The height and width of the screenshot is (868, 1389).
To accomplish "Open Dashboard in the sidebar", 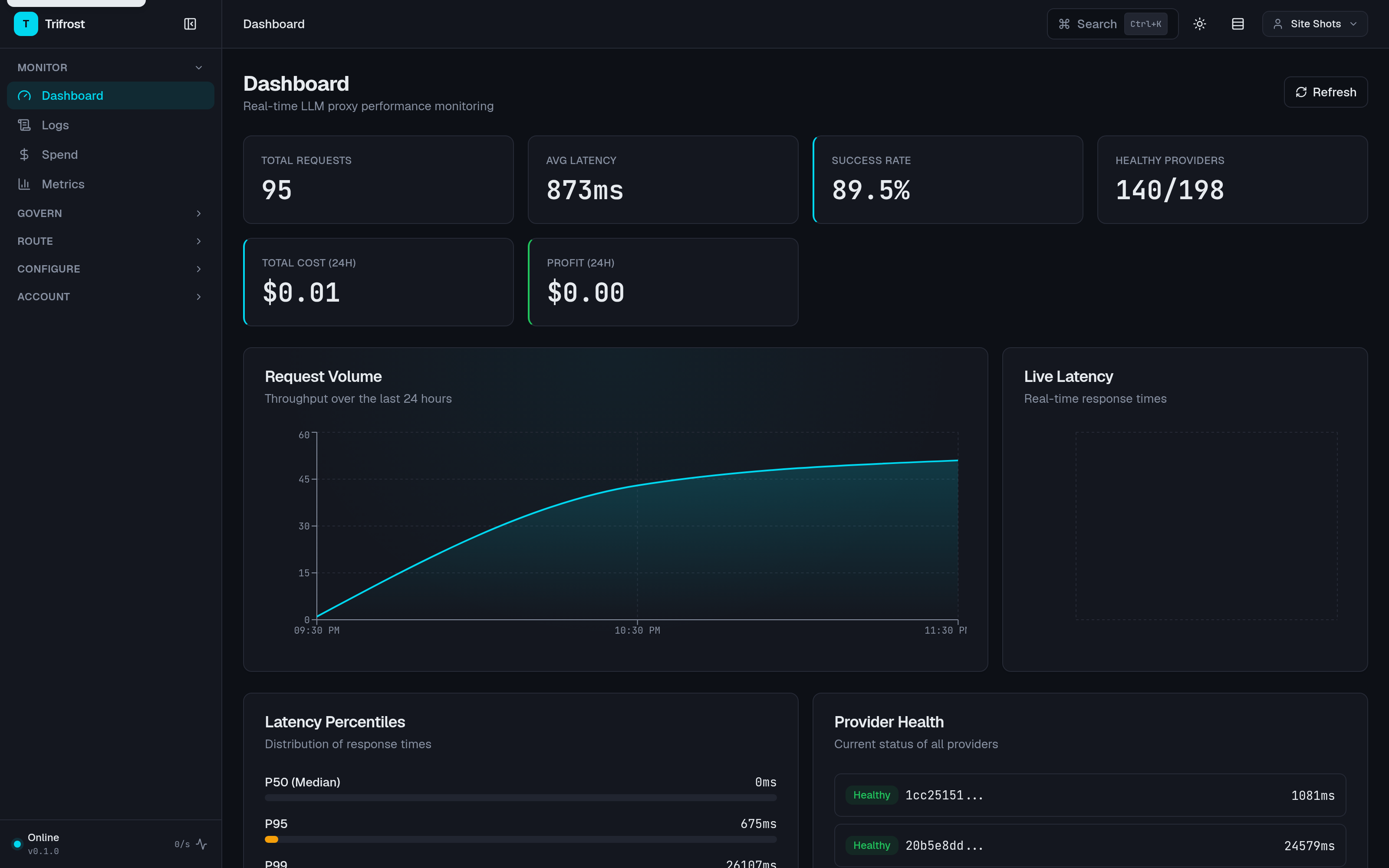I will pyautogui.click(x=110, y=96).
